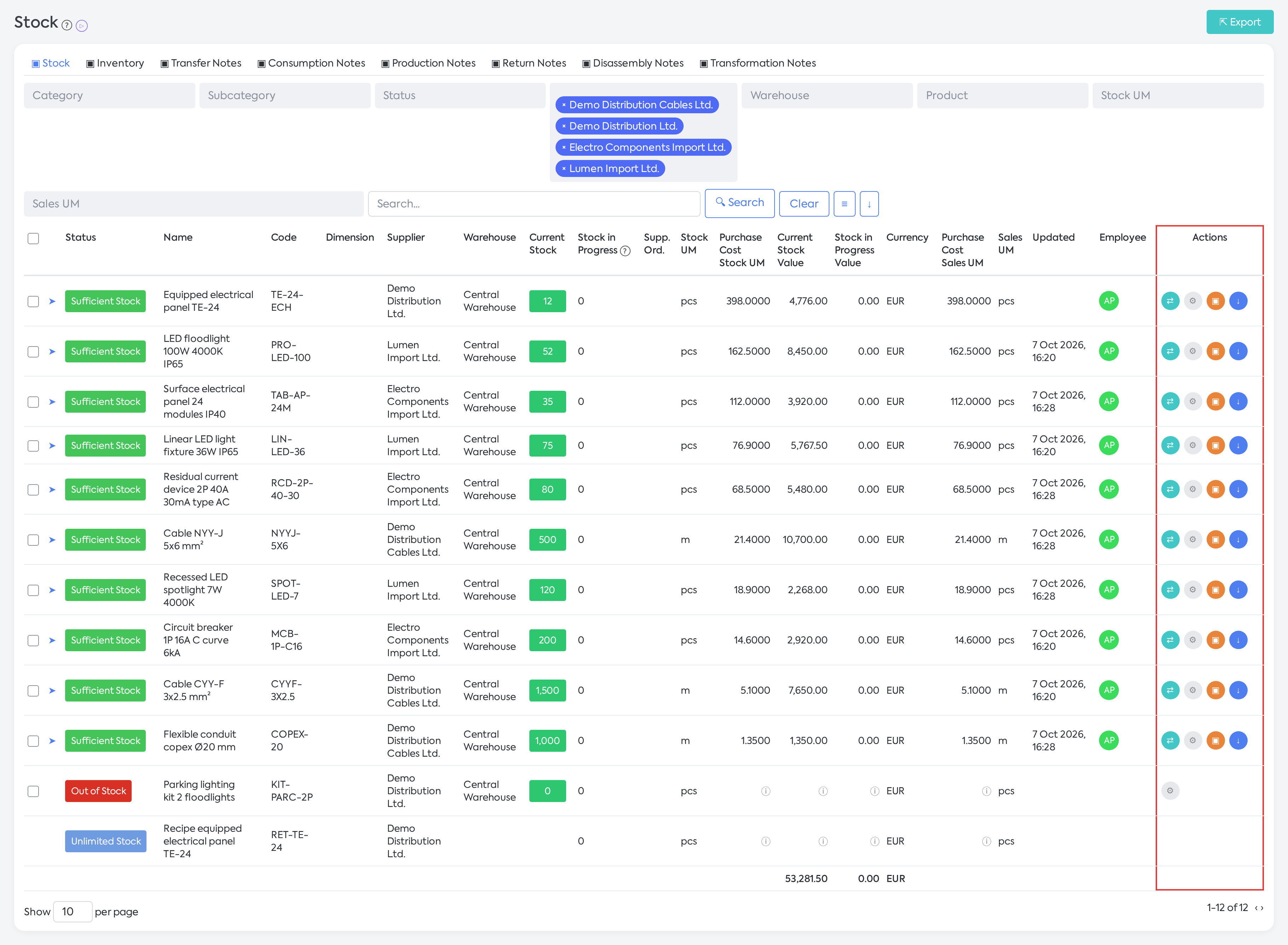Check the Circuit breaker 1P 16A row box

(33, 641)
